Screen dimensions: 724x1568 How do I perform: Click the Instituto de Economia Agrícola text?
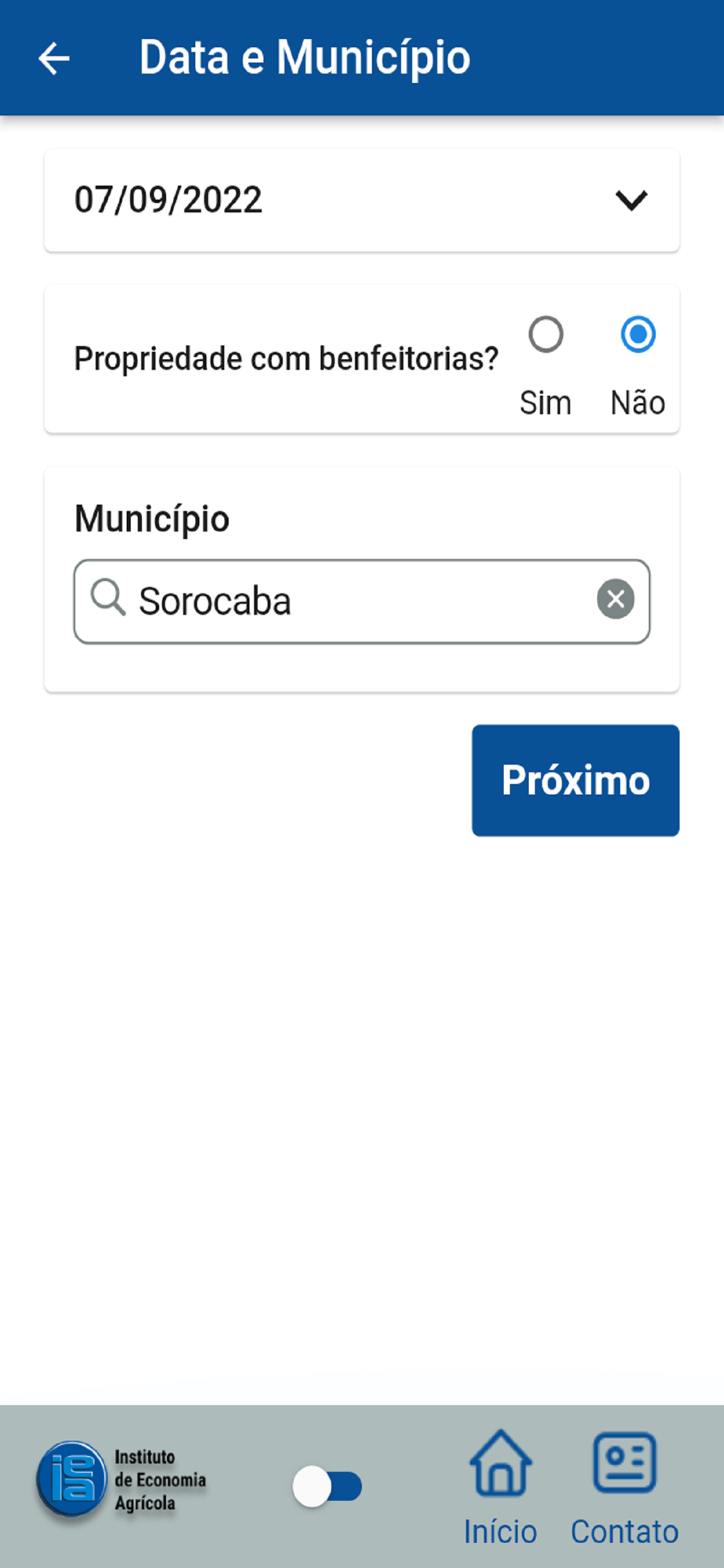161,1480
